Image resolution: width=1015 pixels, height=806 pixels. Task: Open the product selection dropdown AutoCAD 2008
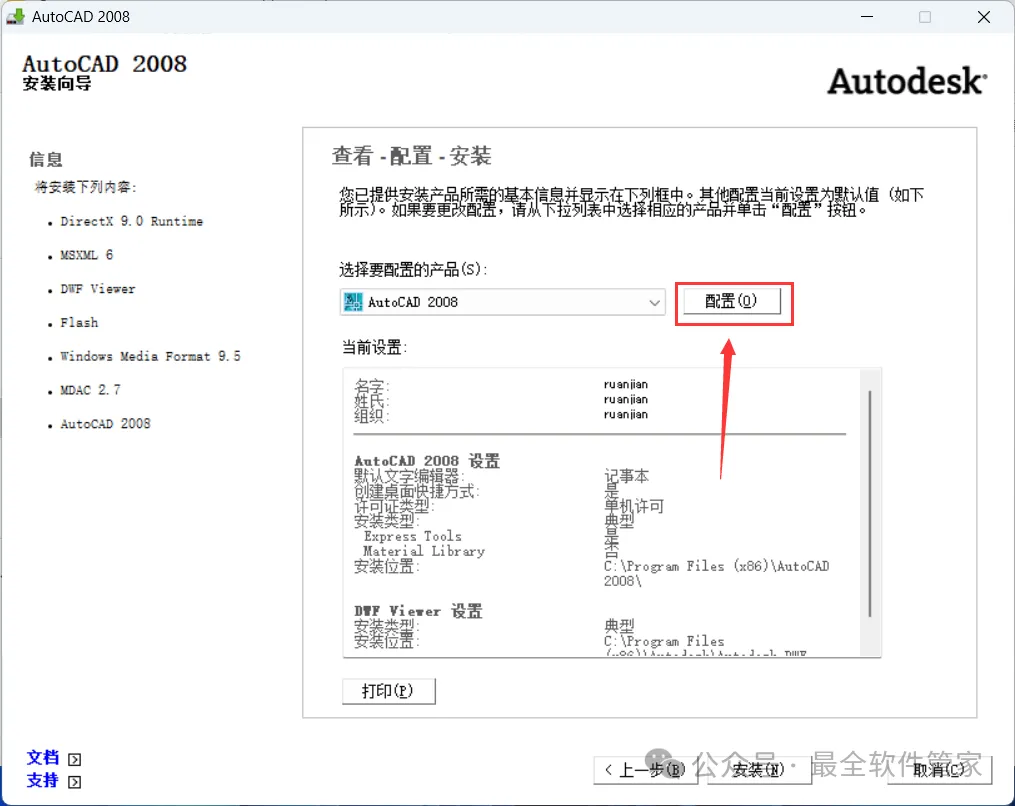pyautogui.click(x=502, y=302)
